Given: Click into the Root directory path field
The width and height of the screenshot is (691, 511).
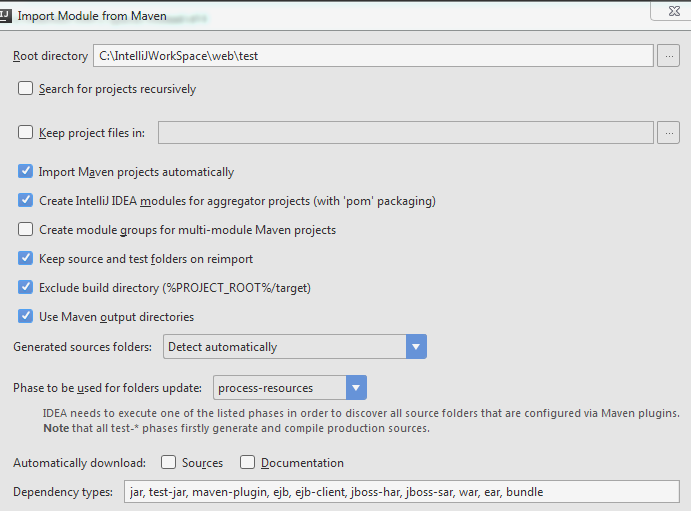Looking at the screenshot, I should coord(373,56).
